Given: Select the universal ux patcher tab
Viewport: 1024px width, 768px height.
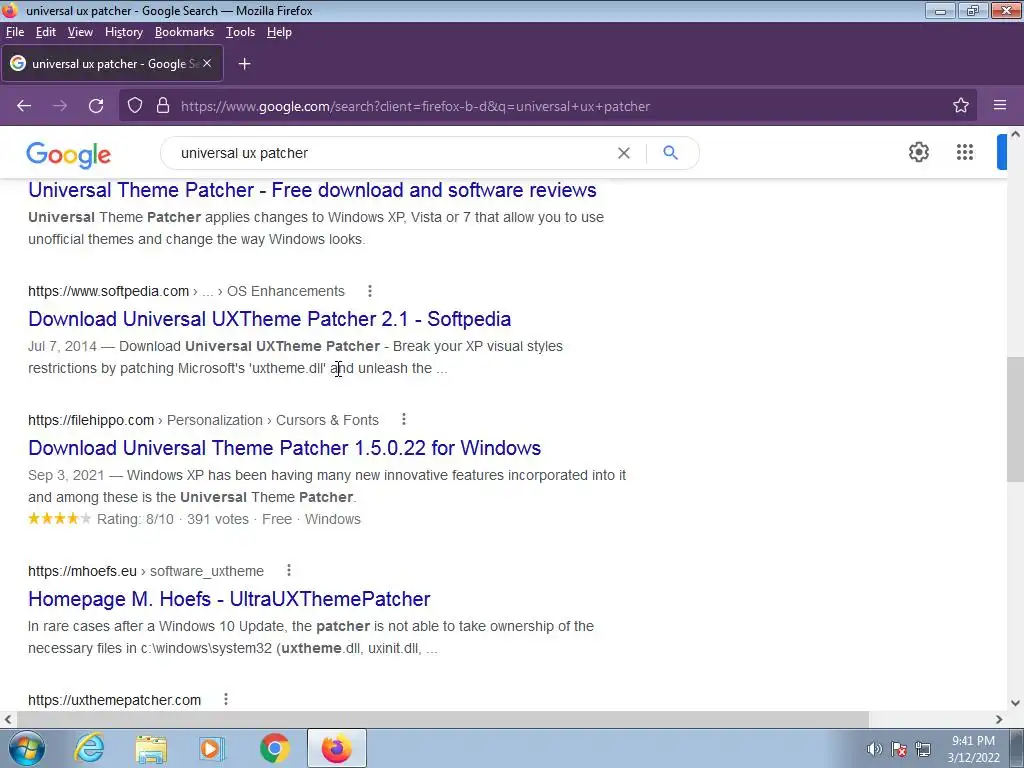Looking at the screenshot, I should (112, 63).
